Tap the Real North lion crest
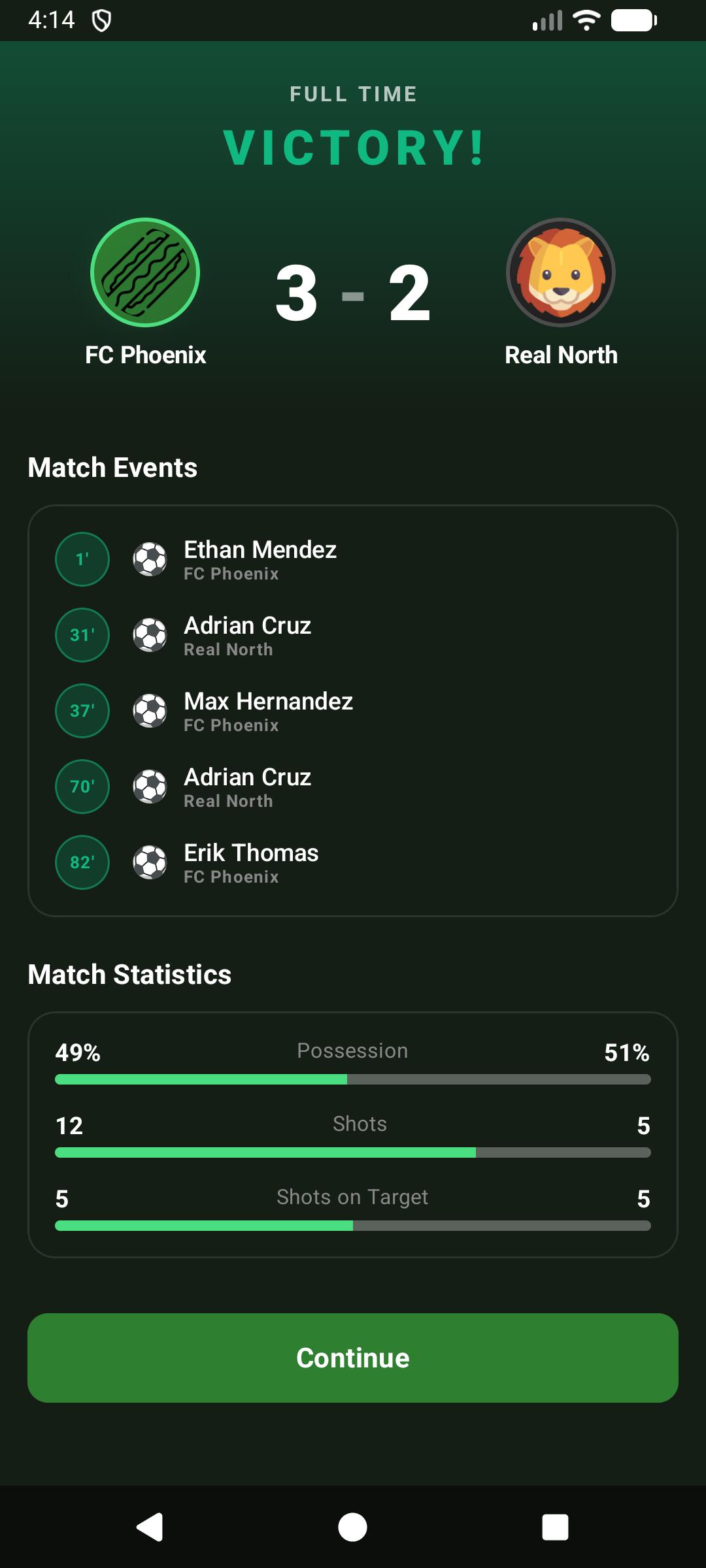Image resolution: width=706 pixels, height=1568 pixels. point(561,273)
